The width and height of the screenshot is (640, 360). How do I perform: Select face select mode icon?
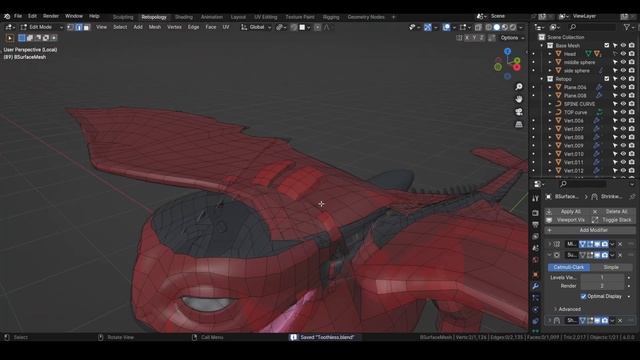(87, 27)
